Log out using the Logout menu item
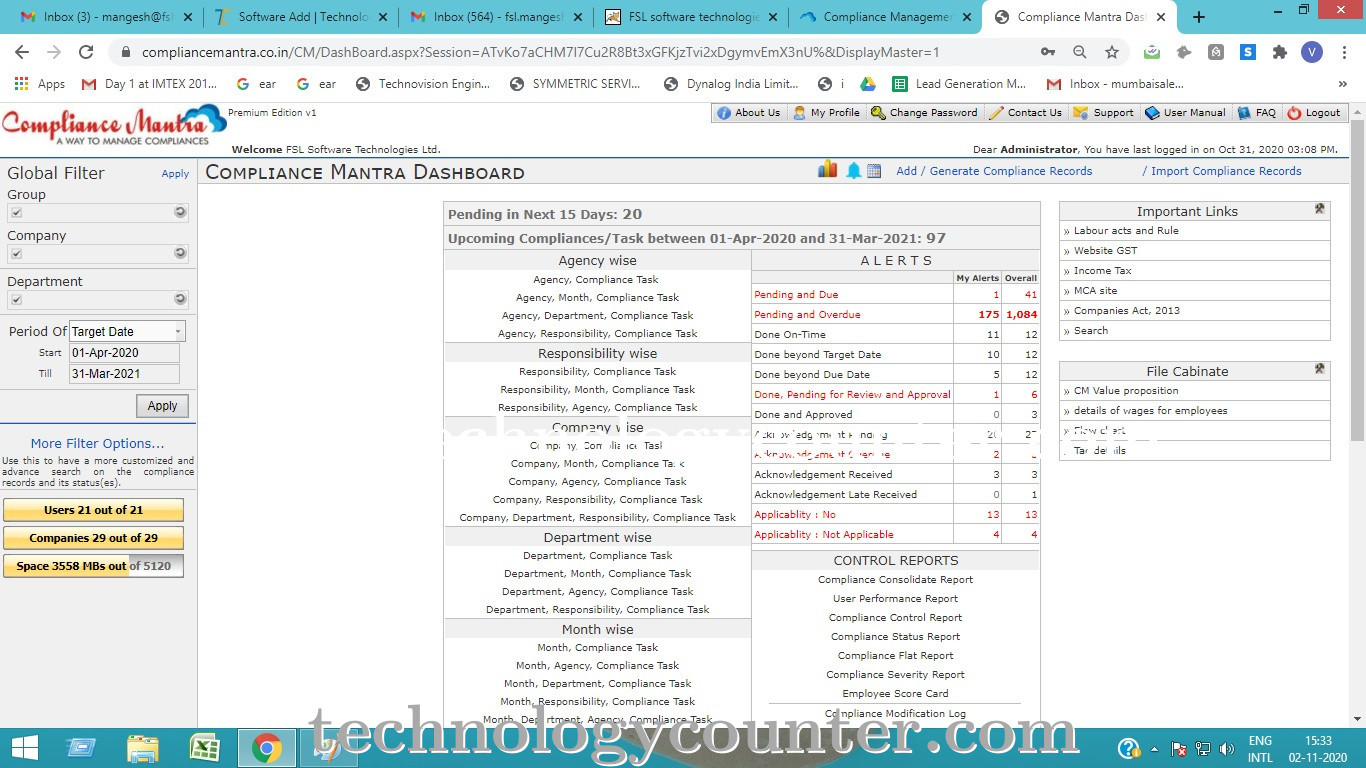This screenshot has height=768, width=1366. click(1314, 113)
